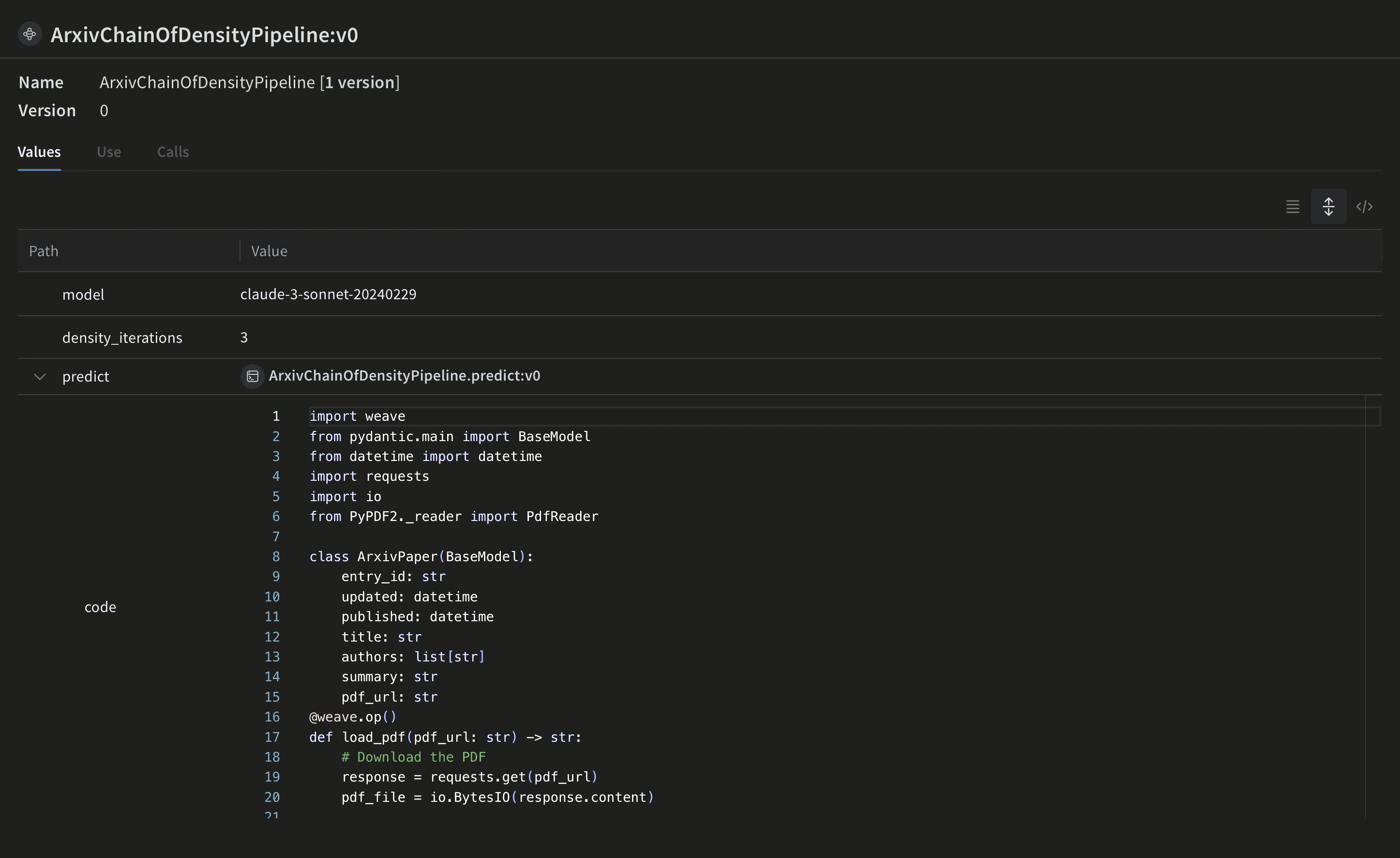Click code line number 1
The image size is (1400, 858).
276,416
